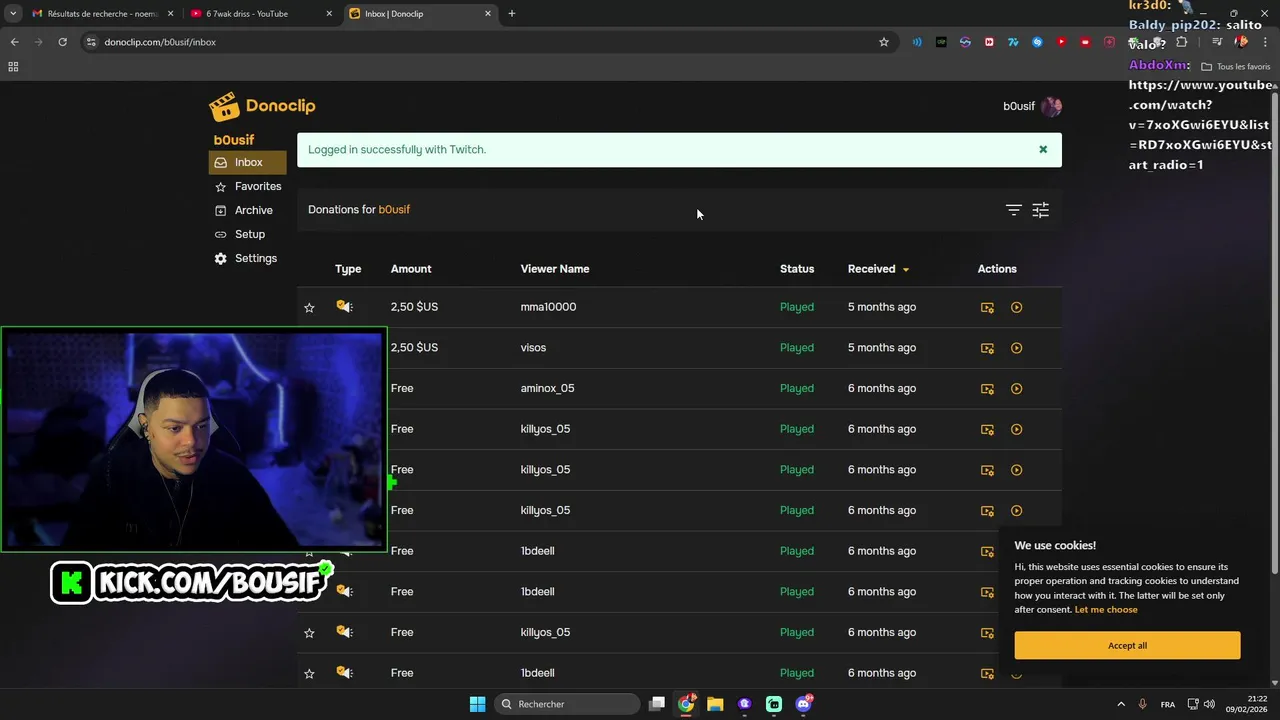Screen dimensions: 1280x720
Task: Open a new browser tab
Action: (x=512, y=14)
